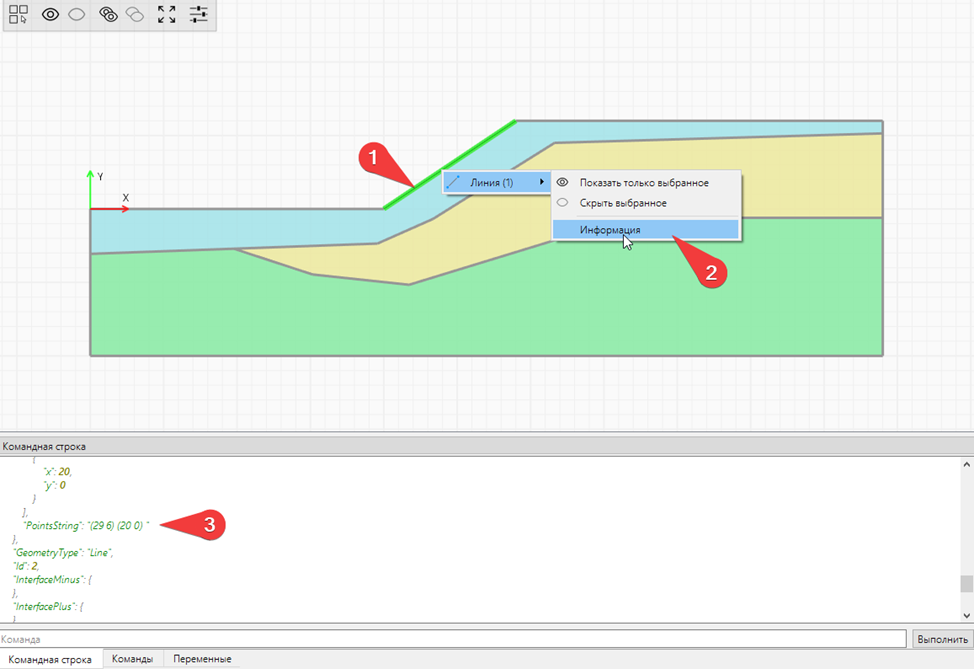Choose Показать только выбранное in context menu
974x669 pixels.
click(643, 183)
